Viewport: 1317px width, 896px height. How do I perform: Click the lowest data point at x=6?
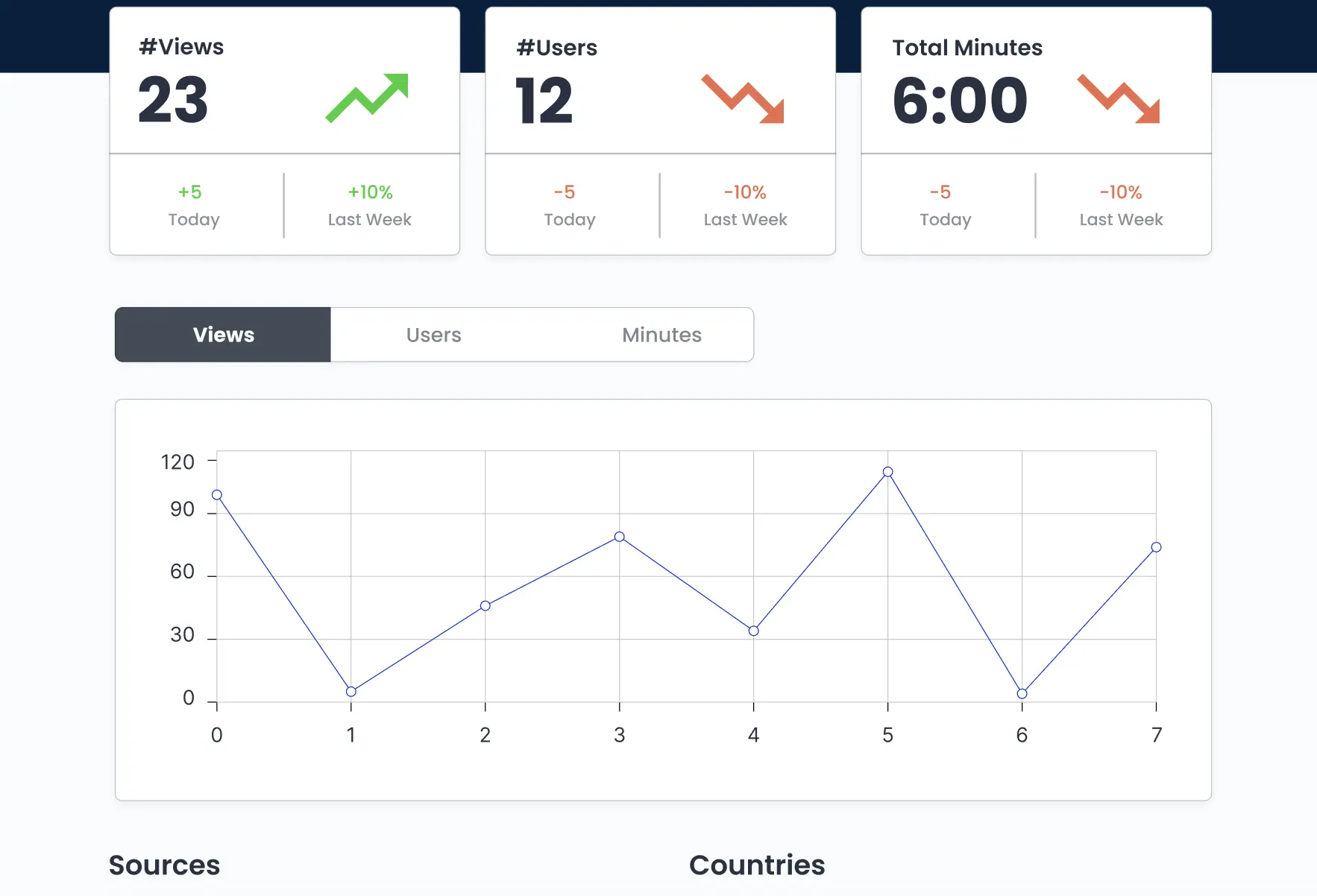[1022, 694]
